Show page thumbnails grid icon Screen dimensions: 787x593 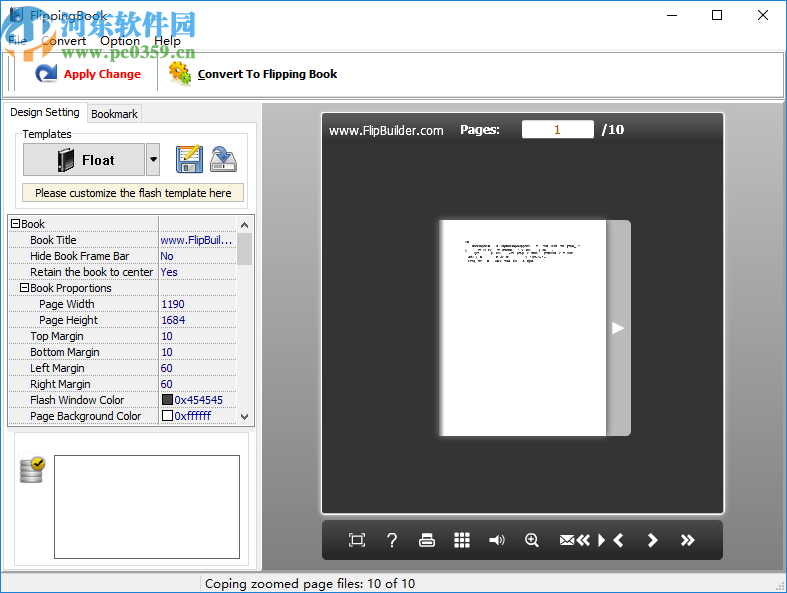pos(462,540)
